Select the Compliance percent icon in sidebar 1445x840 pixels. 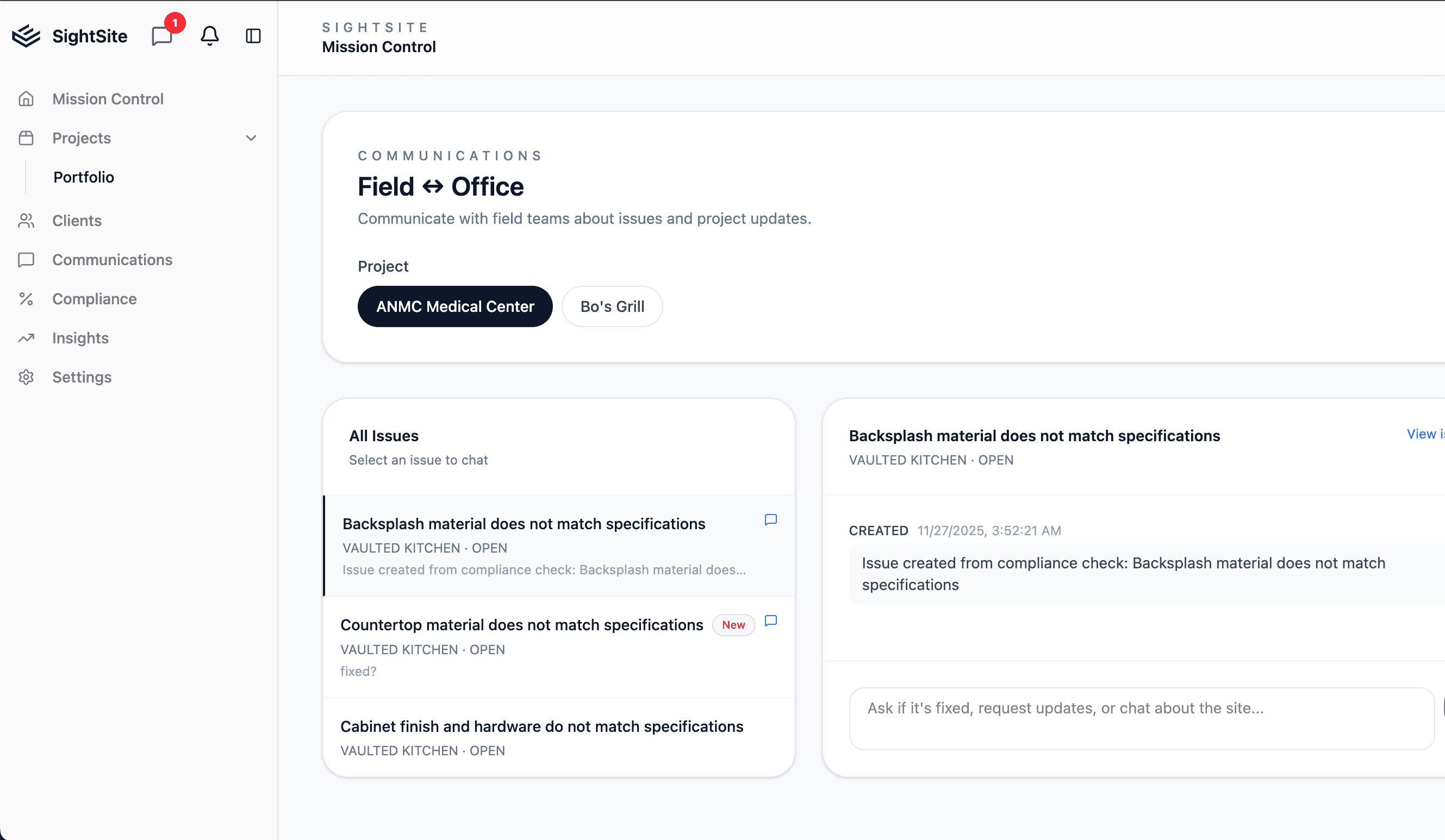(x=27, y=298)
